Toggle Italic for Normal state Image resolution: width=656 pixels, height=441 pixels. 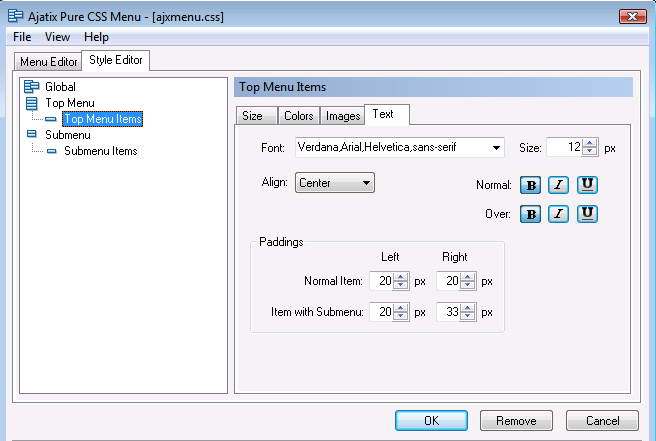(x=559, y=185)
